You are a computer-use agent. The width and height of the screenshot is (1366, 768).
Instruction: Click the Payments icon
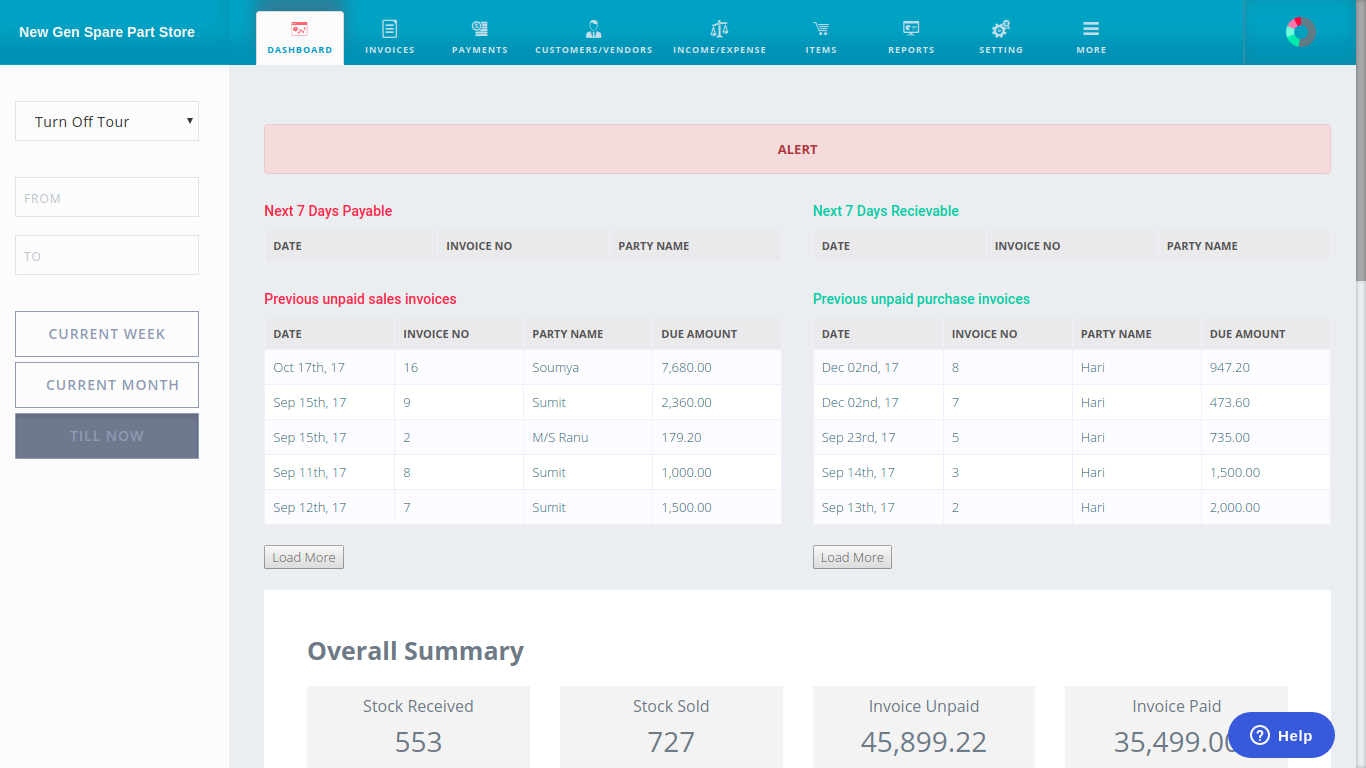tap(480, 29)
